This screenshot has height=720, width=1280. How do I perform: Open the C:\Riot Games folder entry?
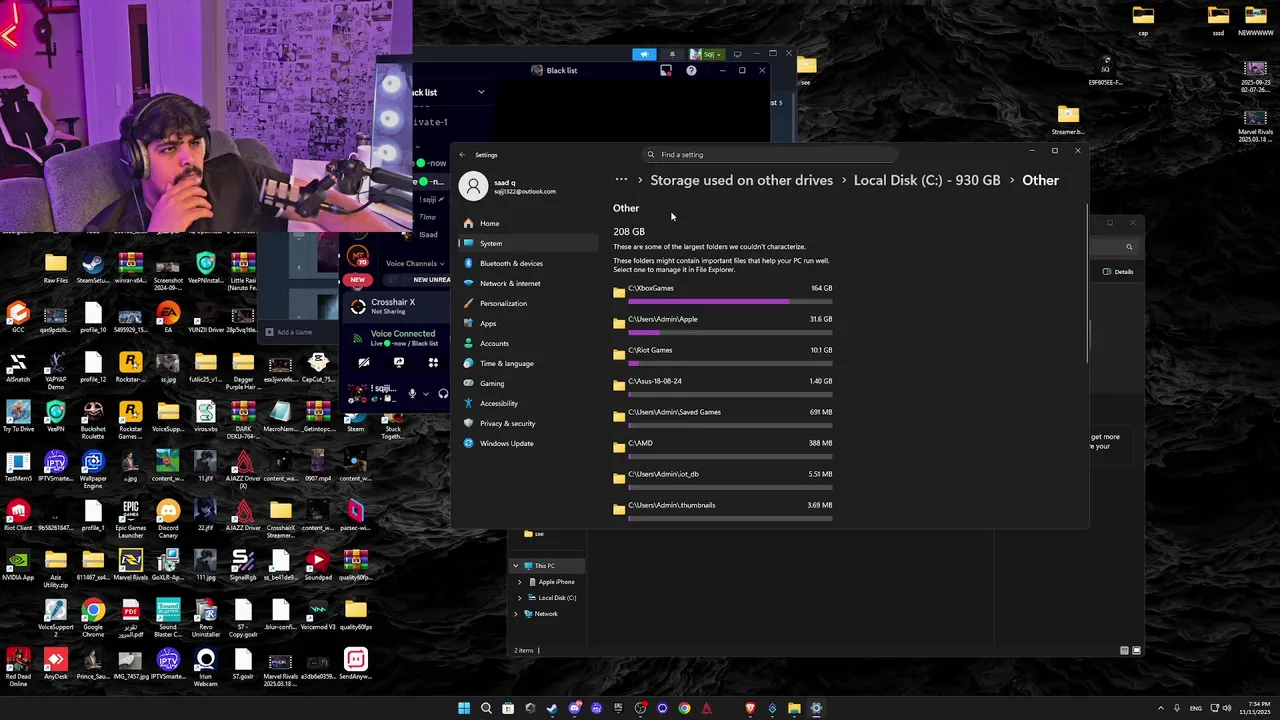[723, 354]
